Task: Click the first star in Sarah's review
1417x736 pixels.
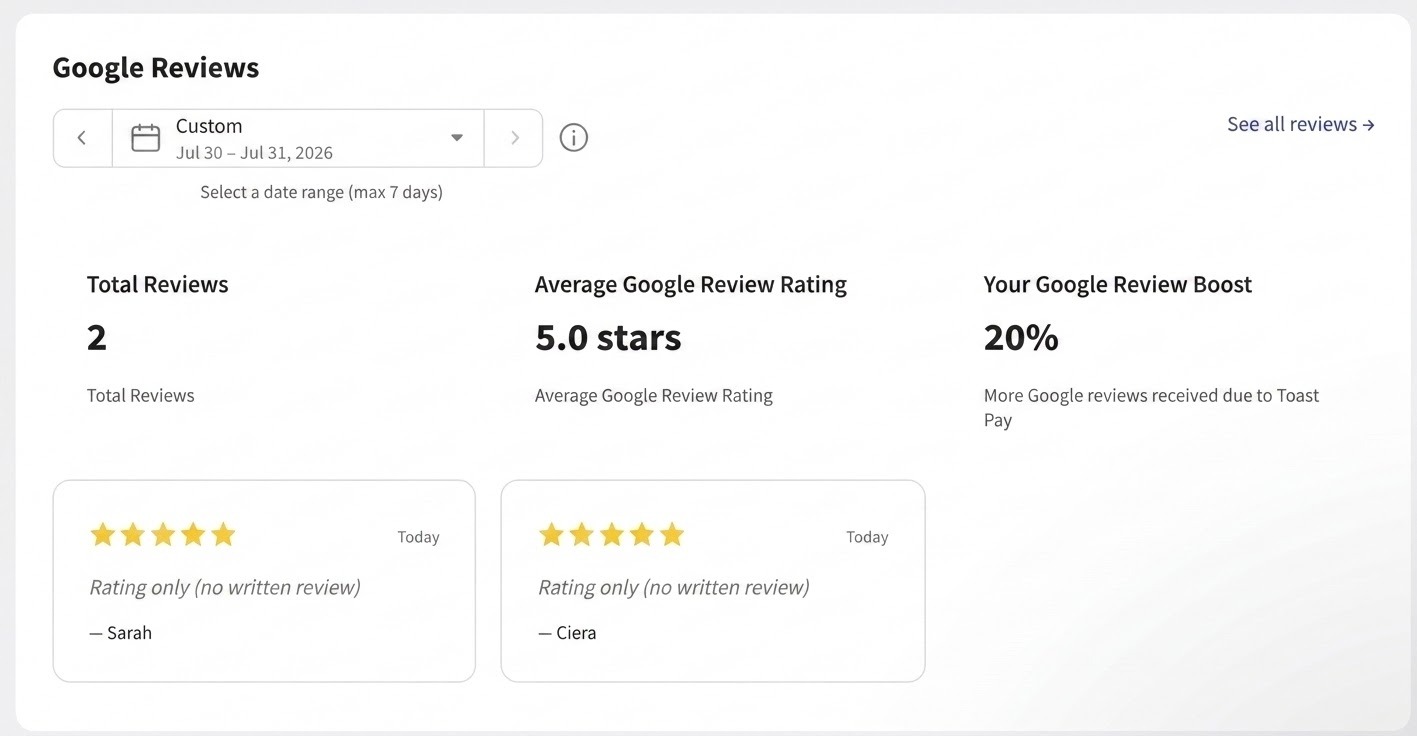Action: tap(103, 535)
